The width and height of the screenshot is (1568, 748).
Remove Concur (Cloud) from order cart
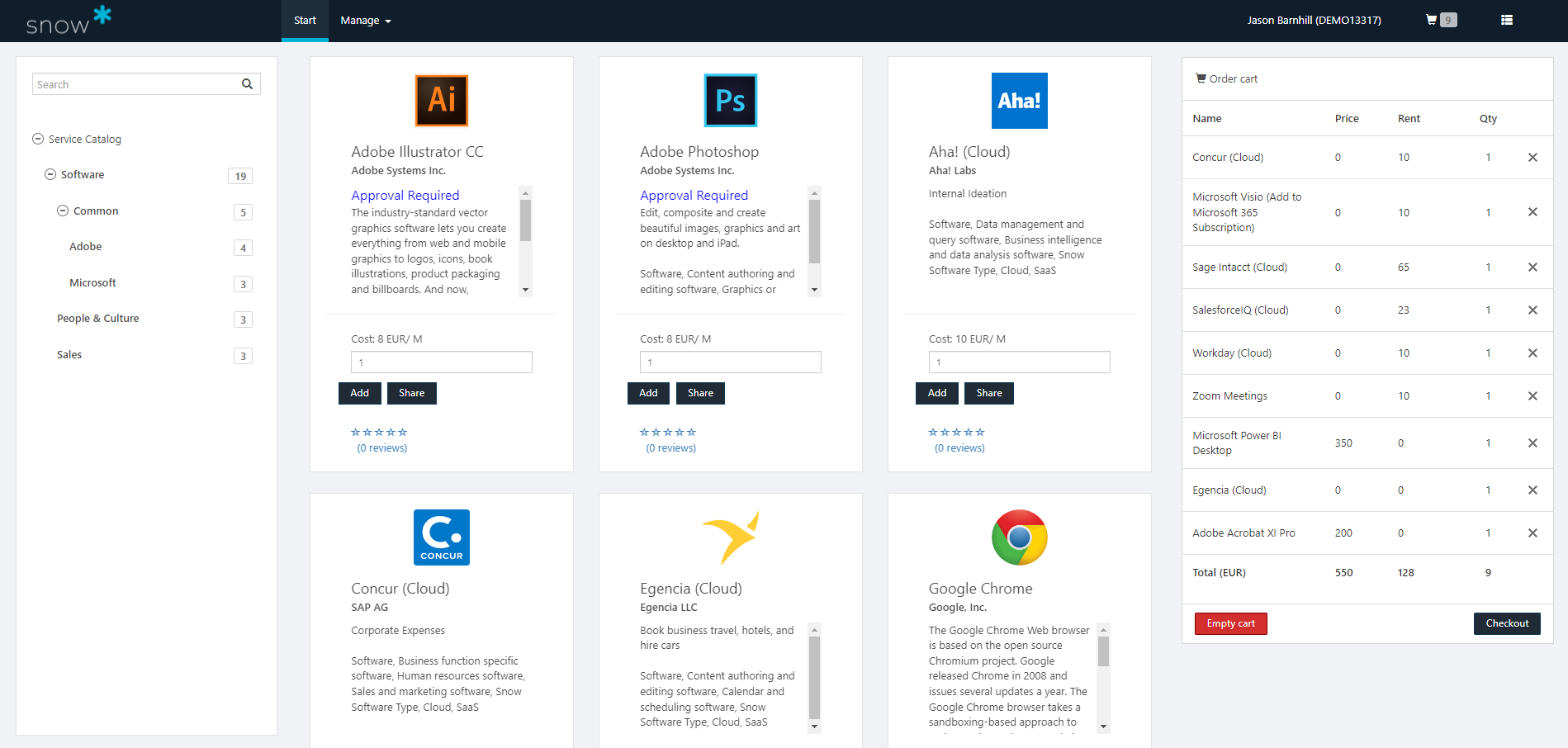pos(1532,158)
